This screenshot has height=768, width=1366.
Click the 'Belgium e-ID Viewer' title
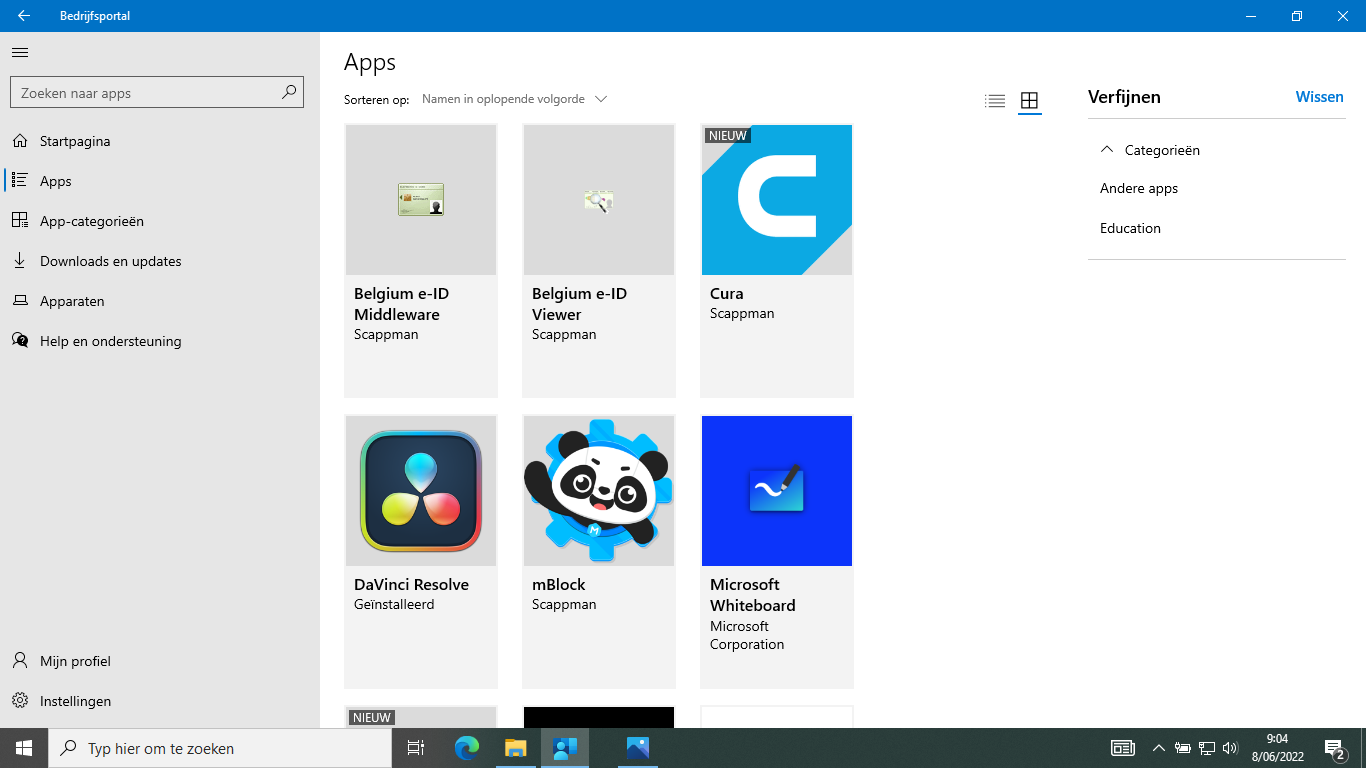[579, 304]
